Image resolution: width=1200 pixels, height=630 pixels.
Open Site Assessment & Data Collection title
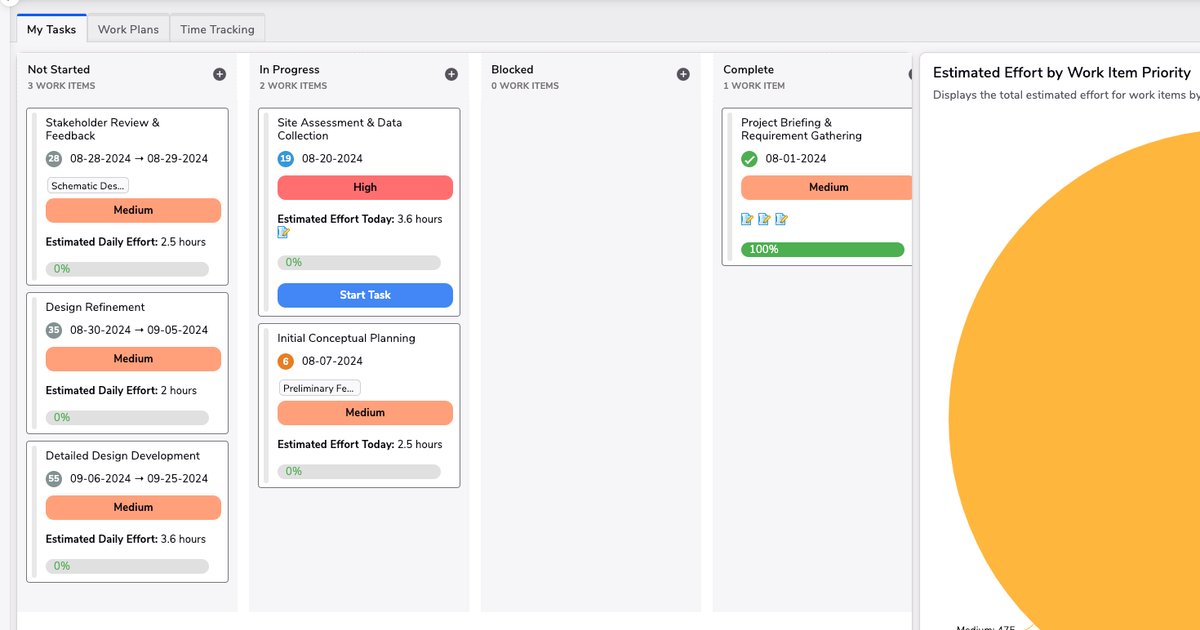pyautogui.click(x=339, y=129)
